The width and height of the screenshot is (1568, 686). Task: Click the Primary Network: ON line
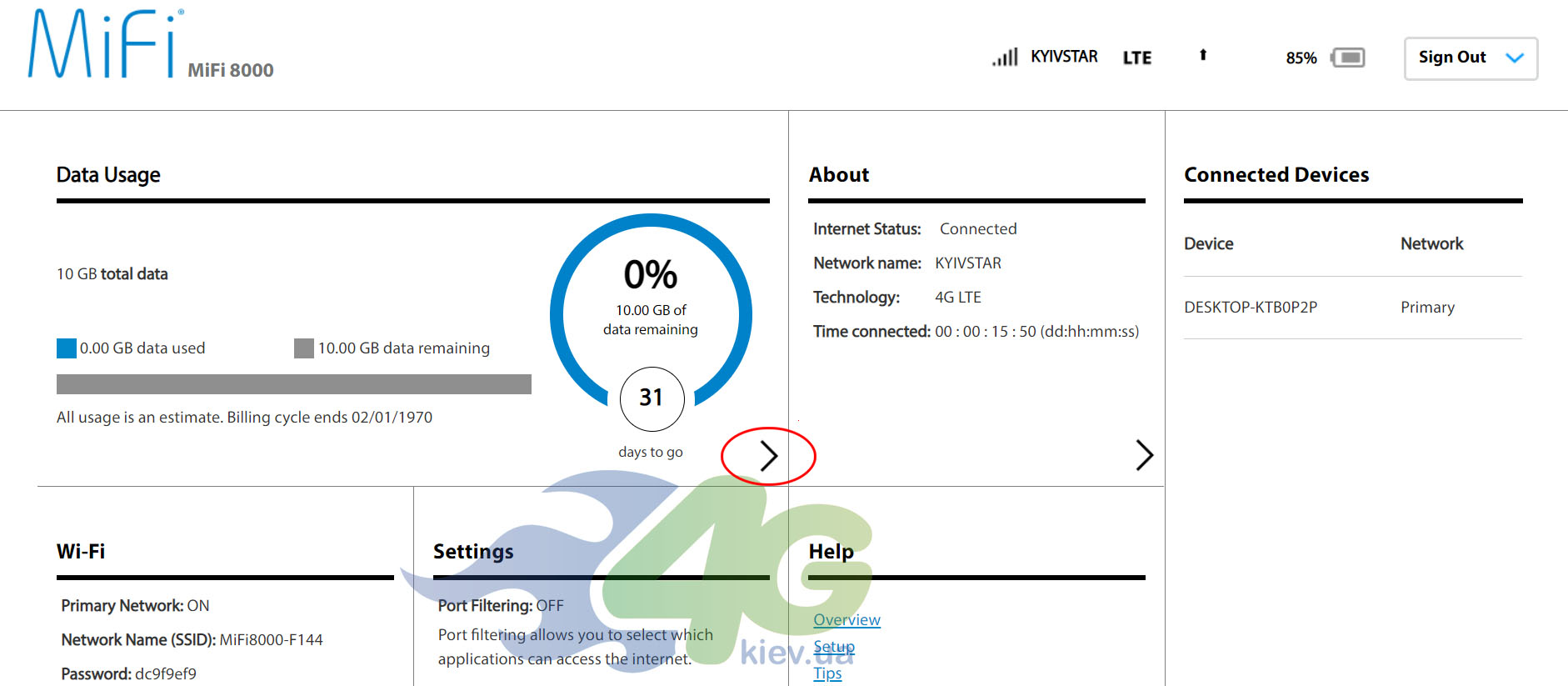pos(135,606)
